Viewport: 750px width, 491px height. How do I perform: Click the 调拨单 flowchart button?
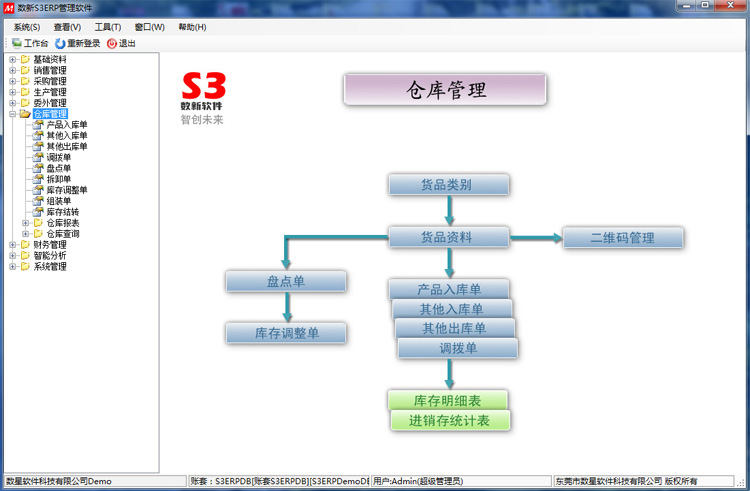coord(458,349)
